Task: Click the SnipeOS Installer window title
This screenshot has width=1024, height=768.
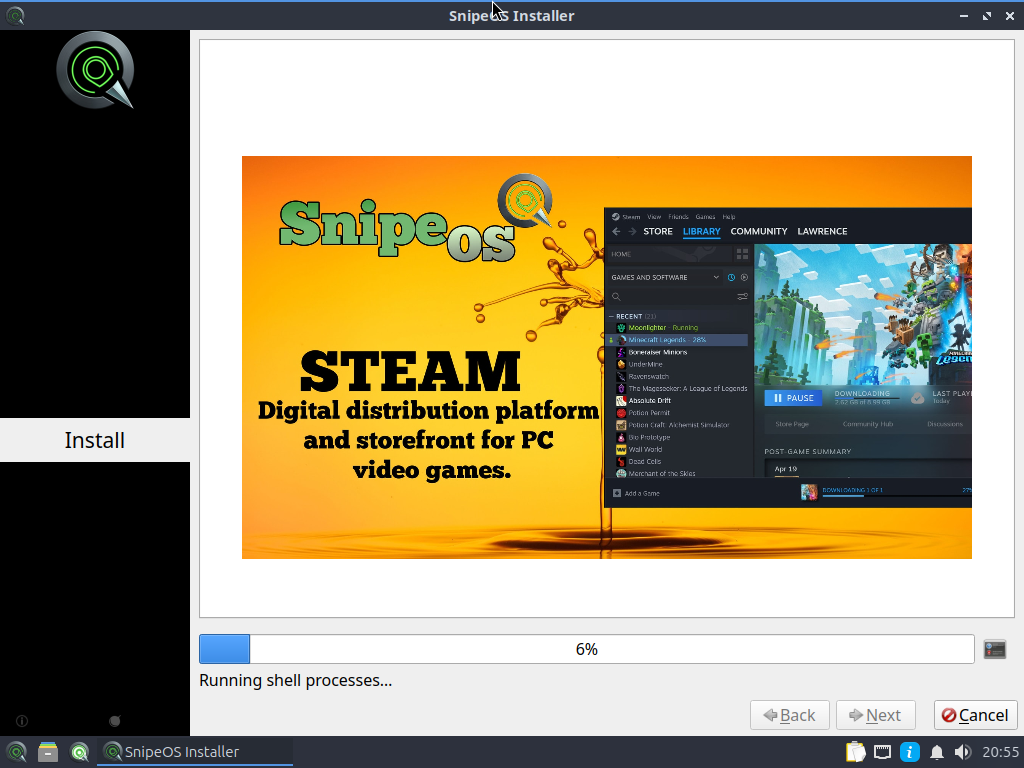Action: (511, 16)
